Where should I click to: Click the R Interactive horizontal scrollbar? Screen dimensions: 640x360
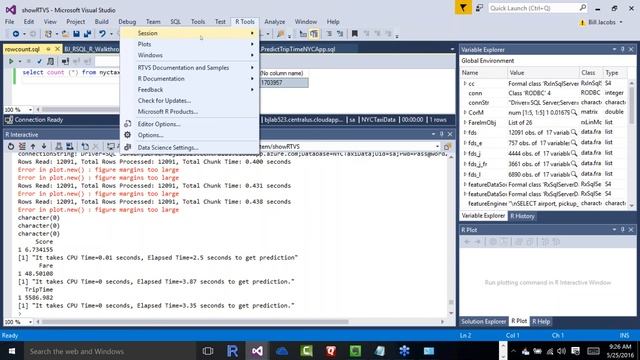195,322
